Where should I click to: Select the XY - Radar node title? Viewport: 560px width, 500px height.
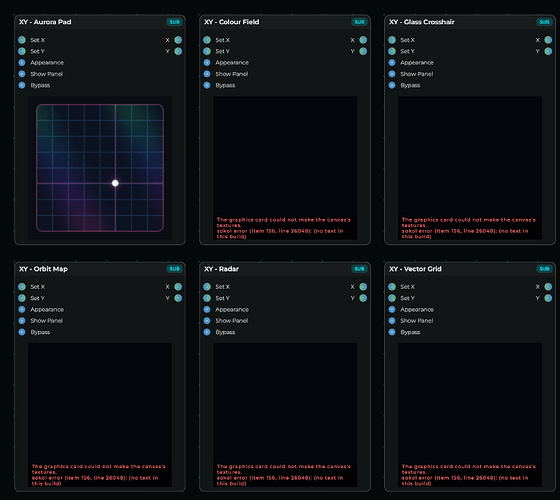pos(221,269)
